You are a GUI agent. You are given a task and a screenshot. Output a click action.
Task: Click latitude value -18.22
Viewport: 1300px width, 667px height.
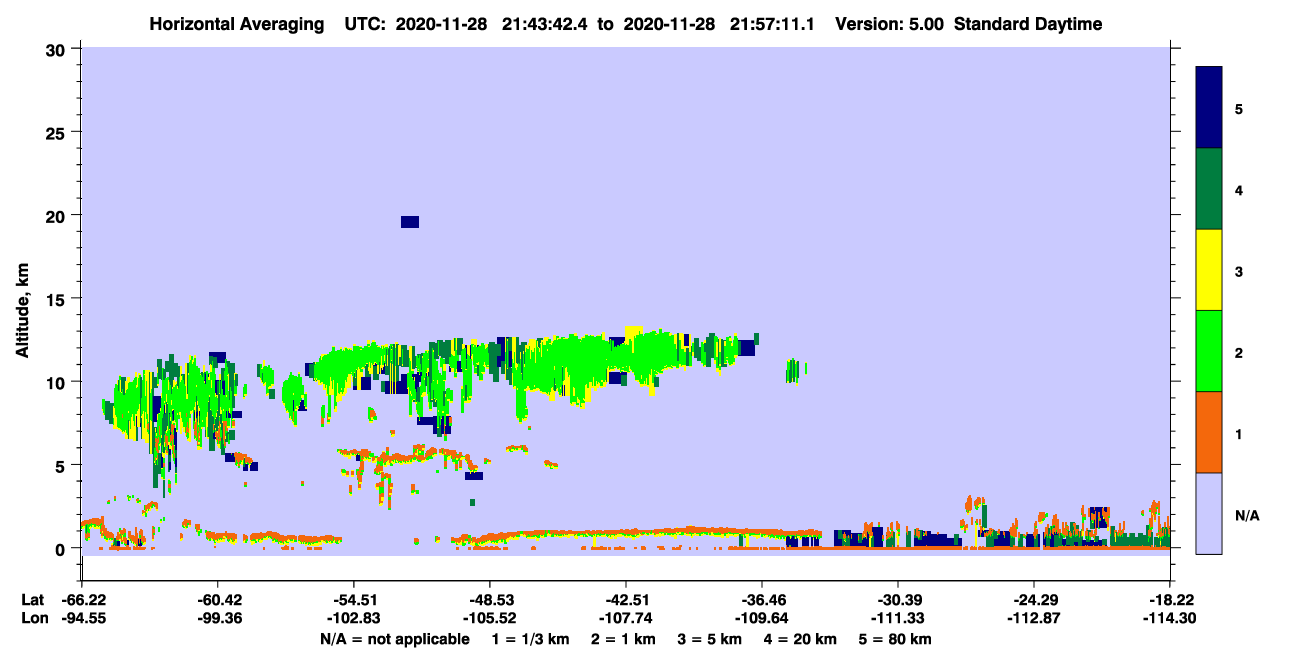1170,600
